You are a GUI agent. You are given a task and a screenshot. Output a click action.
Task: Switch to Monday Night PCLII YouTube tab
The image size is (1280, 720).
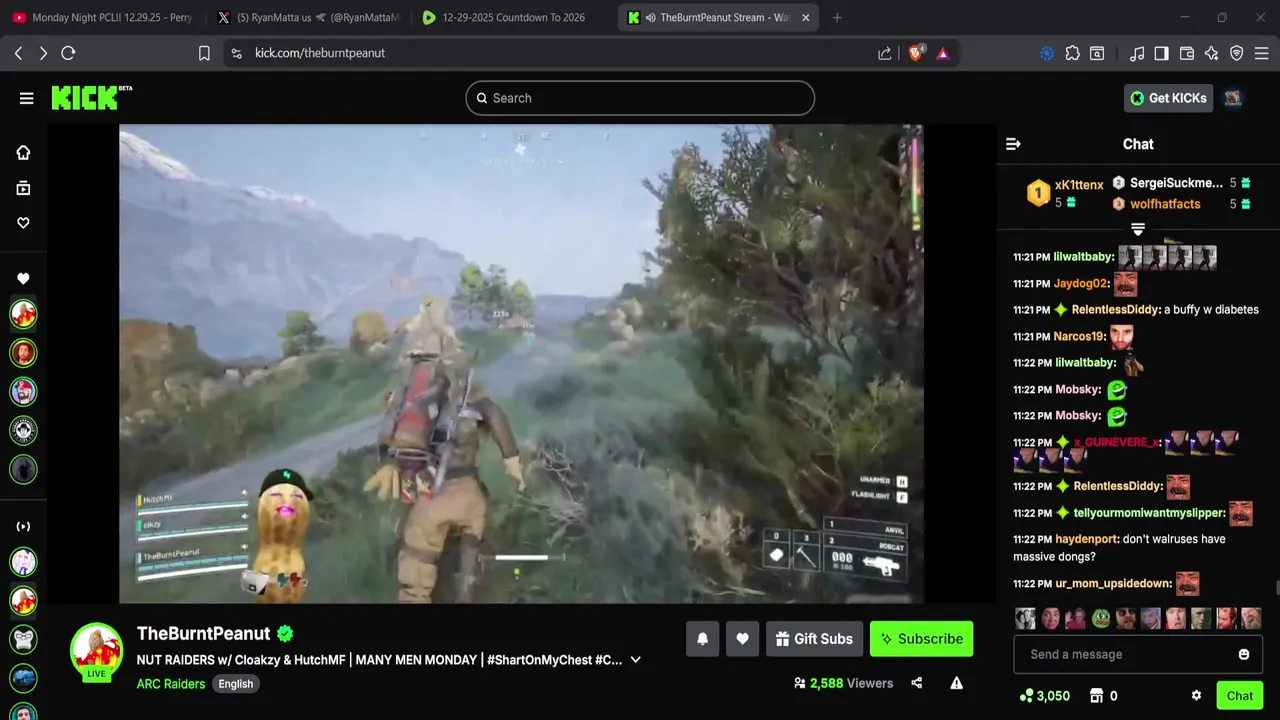102,17
